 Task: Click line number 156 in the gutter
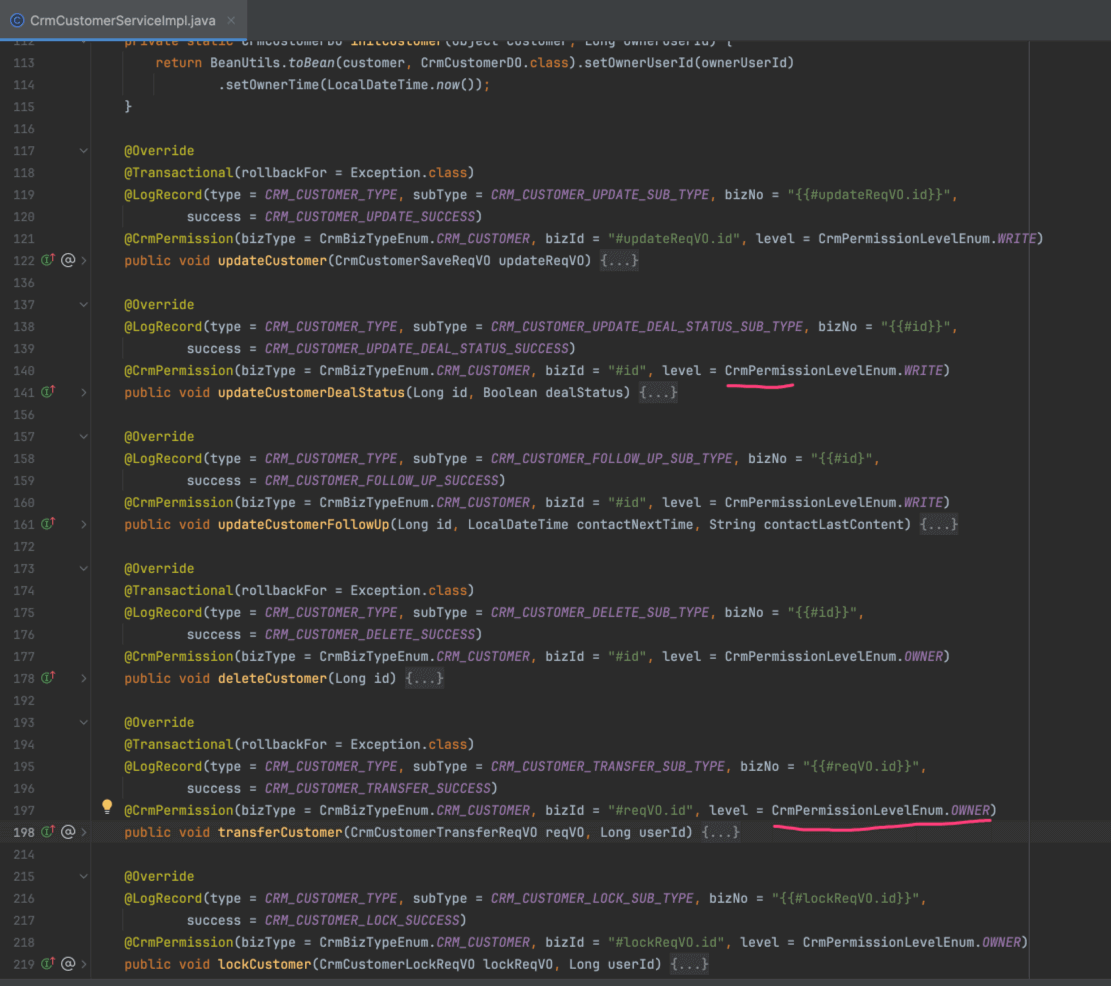click(24, 415)
